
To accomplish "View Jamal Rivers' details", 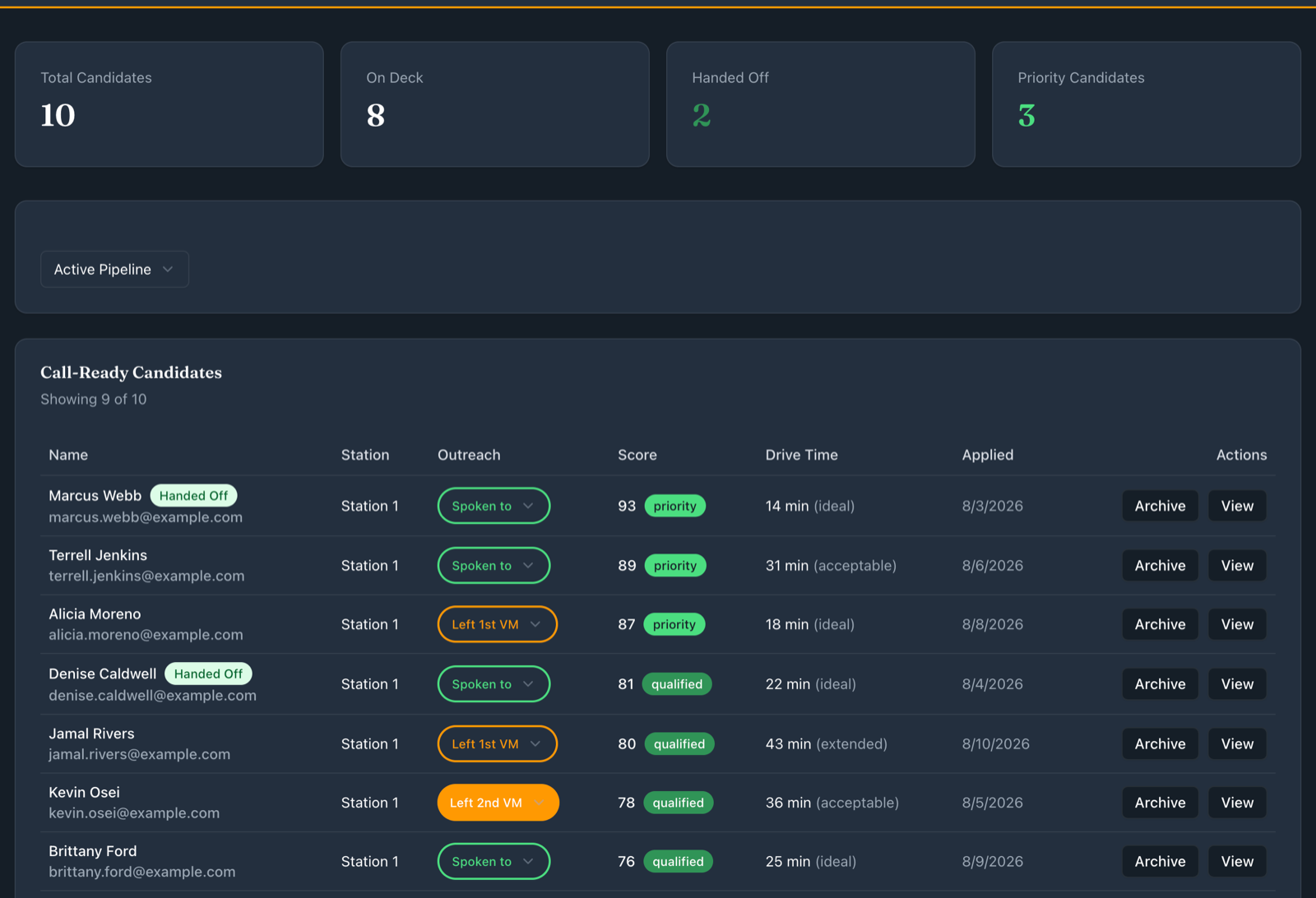I will pos(1237,743).
